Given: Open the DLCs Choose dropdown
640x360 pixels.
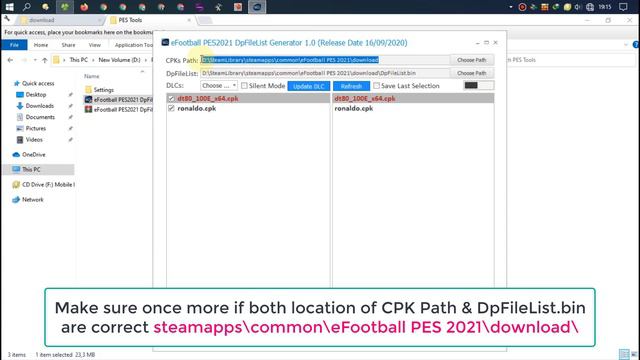Looking at the screenshot, I should [x=219, y=86].
